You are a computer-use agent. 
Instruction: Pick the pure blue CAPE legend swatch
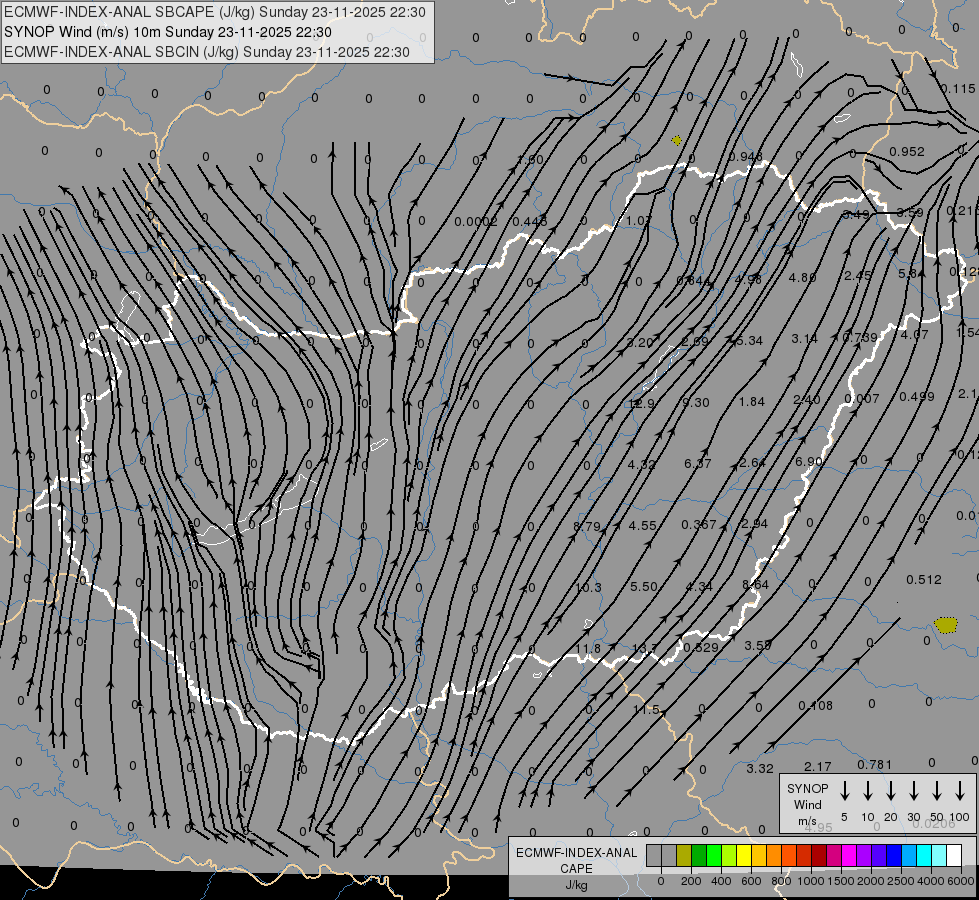pos(894,855)
